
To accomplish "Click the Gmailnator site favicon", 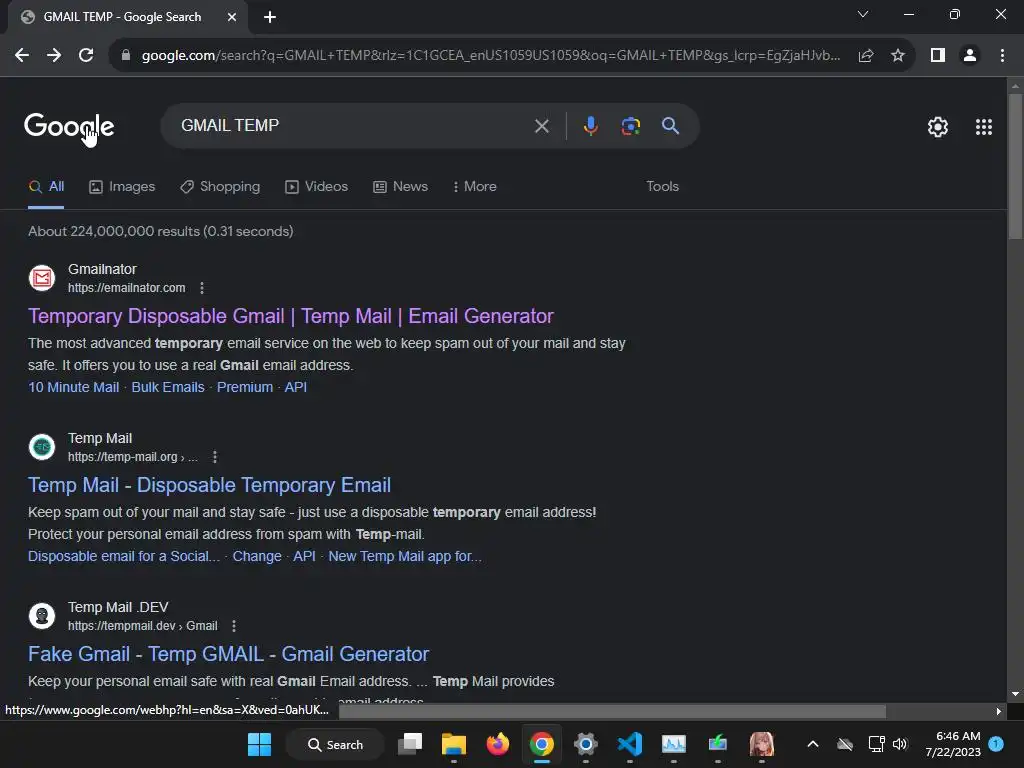I will pos(42,278).
